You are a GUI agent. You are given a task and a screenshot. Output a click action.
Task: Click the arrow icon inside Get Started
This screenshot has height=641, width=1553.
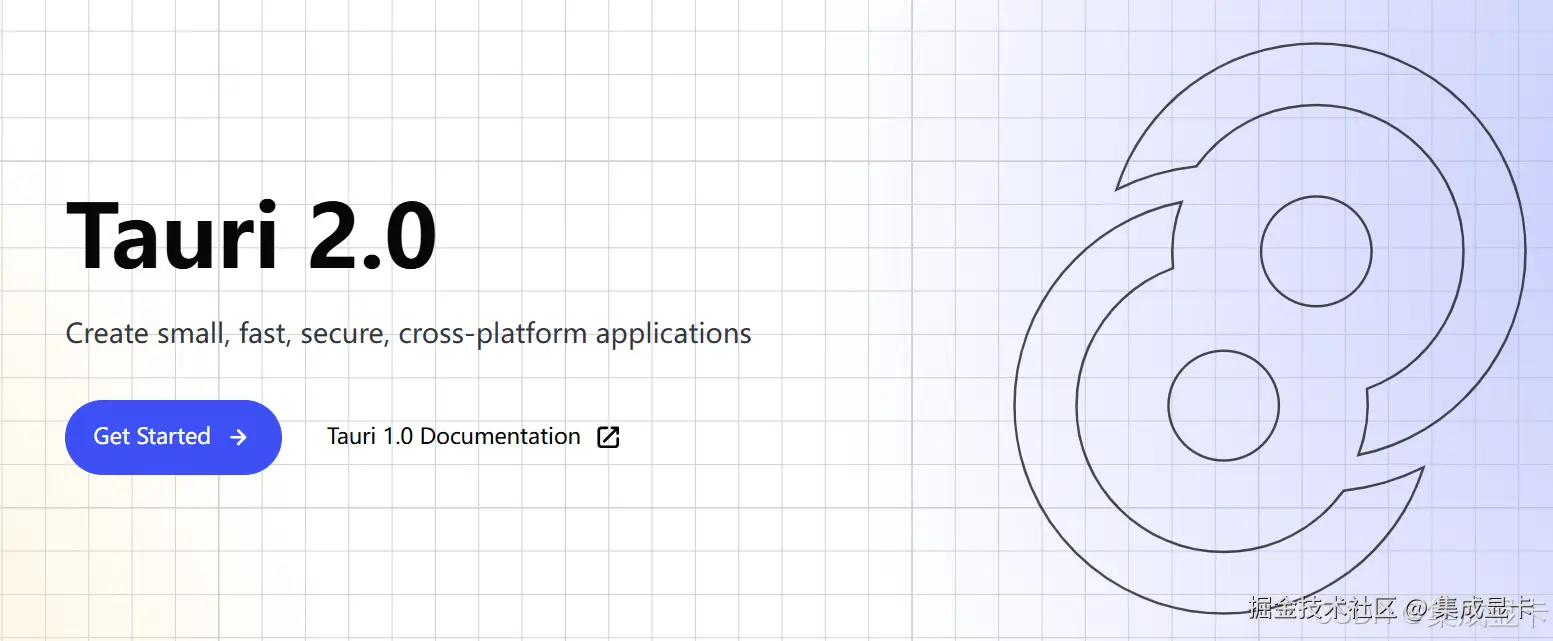[238, 437]
